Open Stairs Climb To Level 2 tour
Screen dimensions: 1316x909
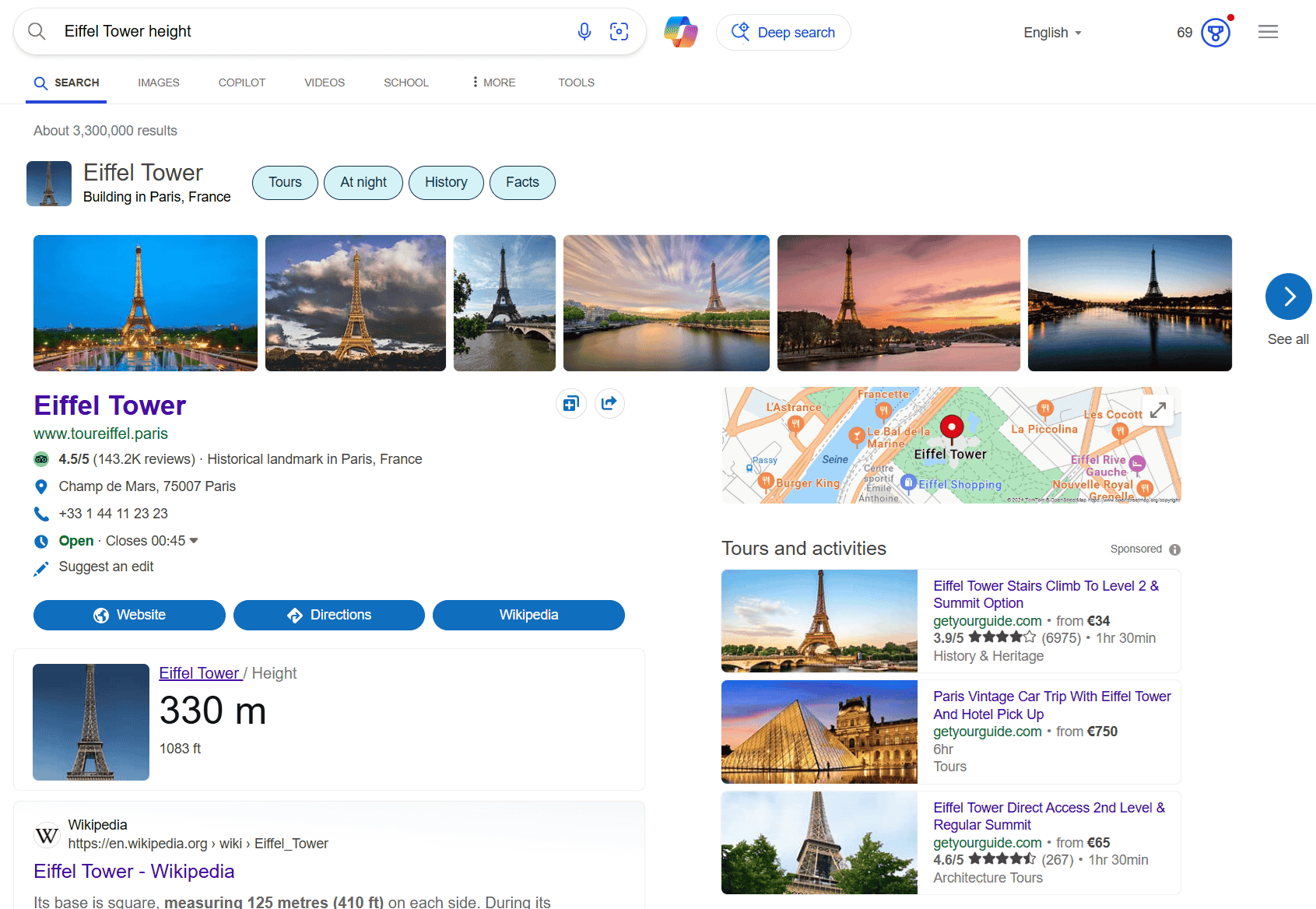point(1046,595)
